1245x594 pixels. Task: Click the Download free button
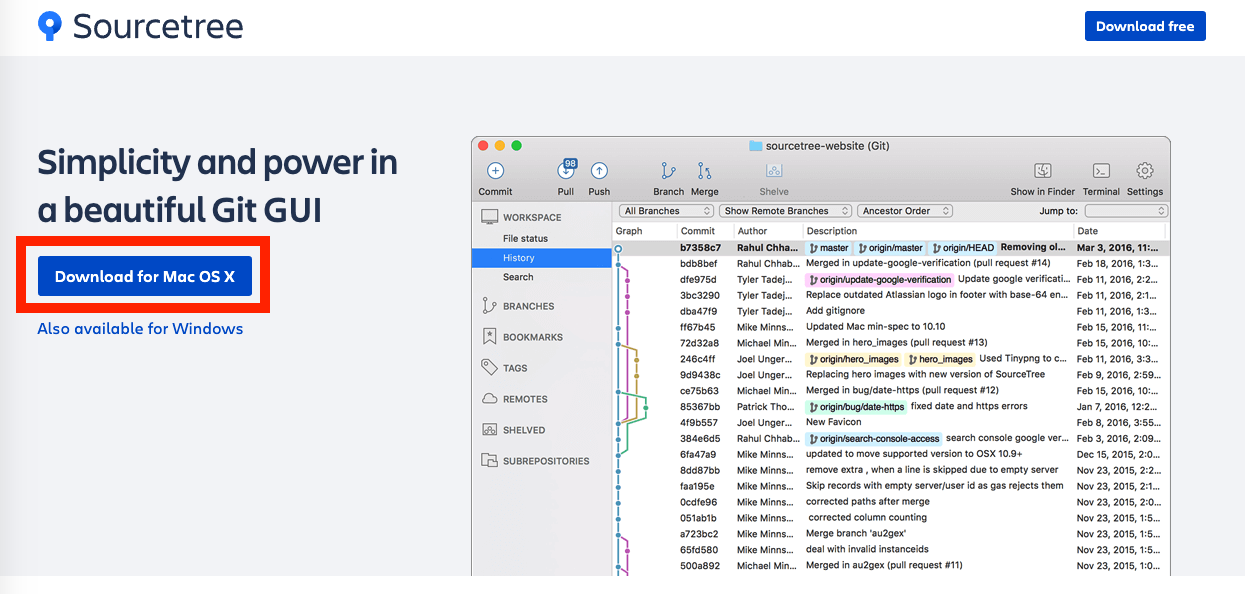click(1145, 26)
